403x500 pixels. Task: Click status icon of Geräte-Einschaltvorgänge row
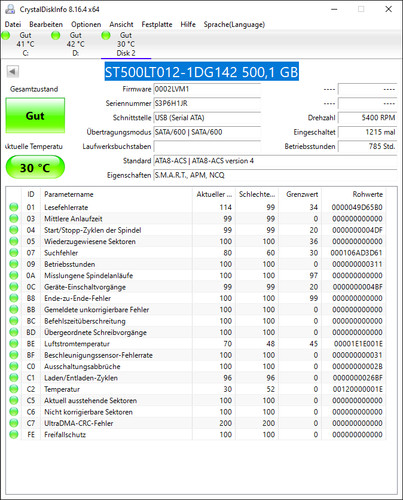[x=14, y=286]
